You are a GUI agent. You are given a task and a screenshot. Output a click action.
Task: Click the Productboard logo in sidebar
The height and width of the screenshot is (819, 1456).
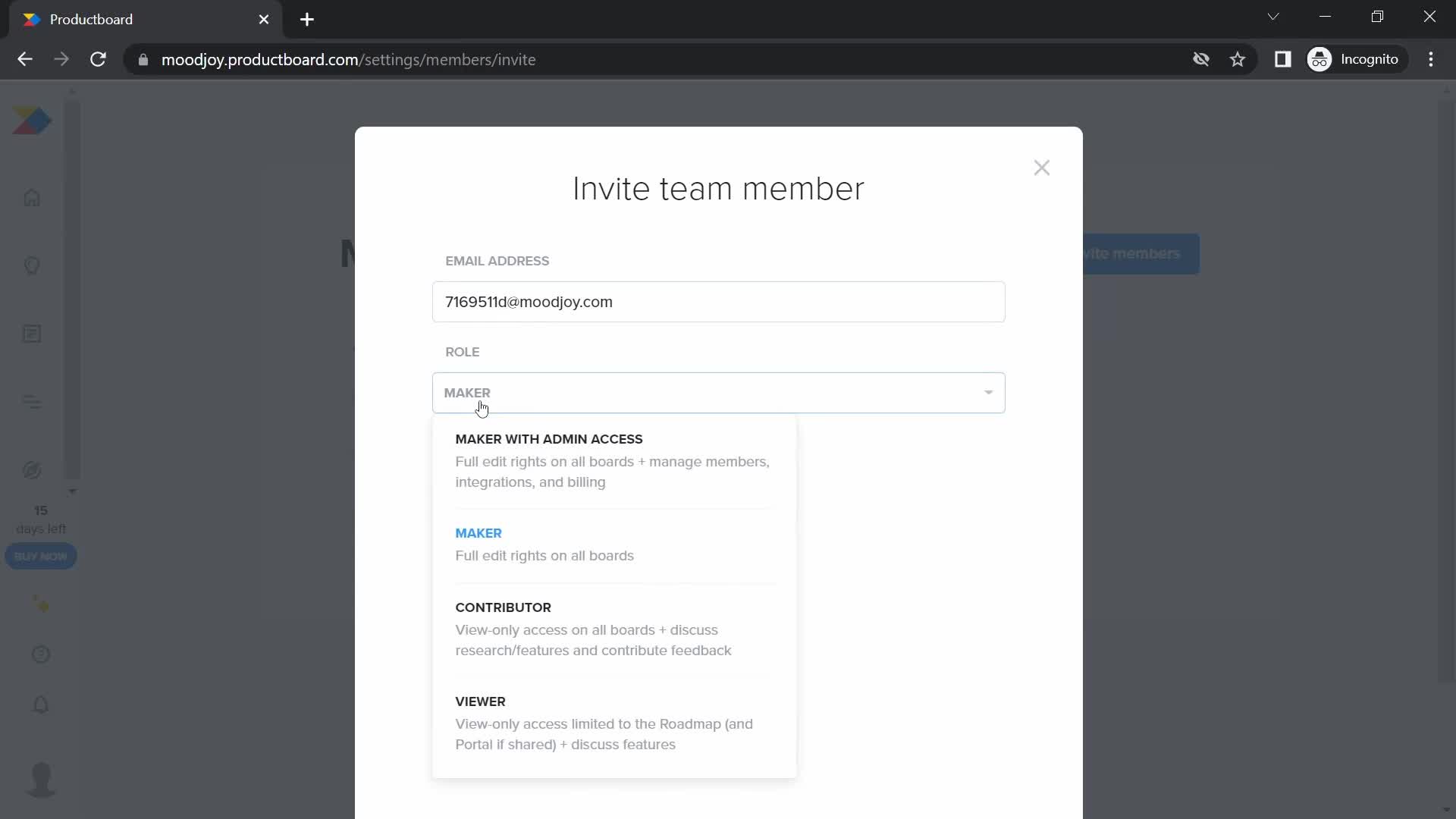[x=32, y=121]
